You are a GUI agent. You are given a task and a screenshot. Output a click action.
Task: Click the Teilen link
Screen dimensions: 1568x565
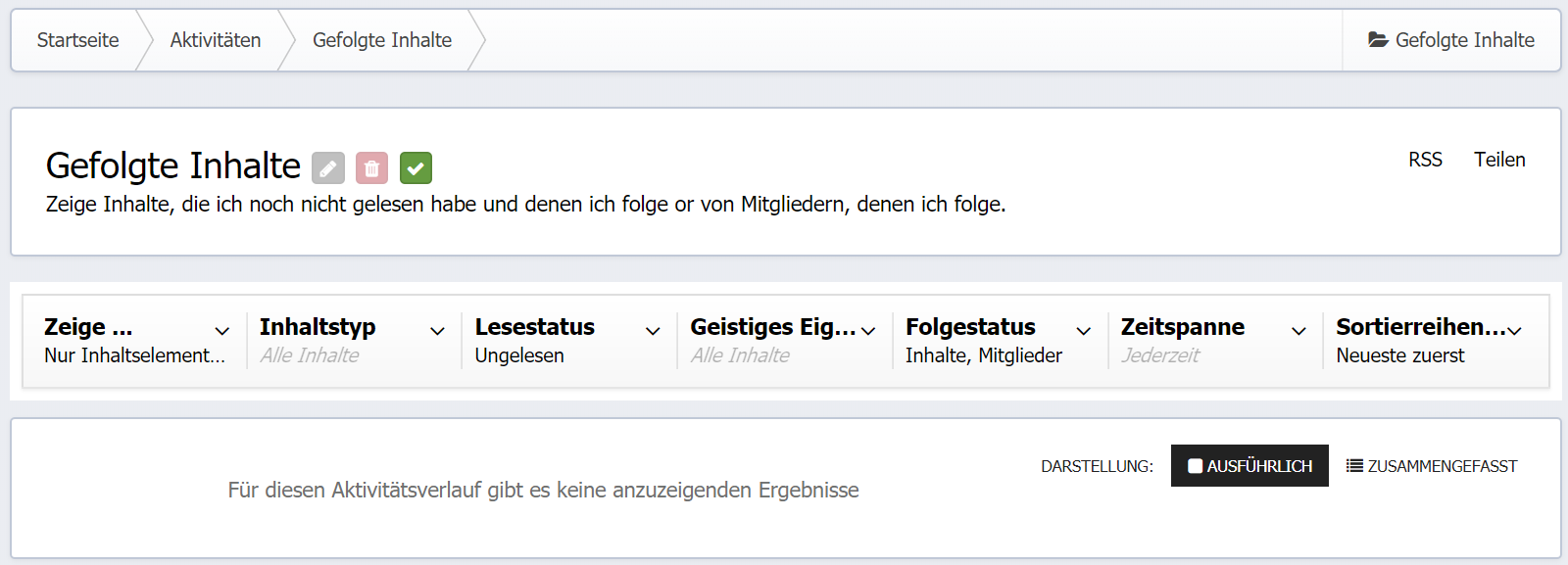pos(1499,160)
